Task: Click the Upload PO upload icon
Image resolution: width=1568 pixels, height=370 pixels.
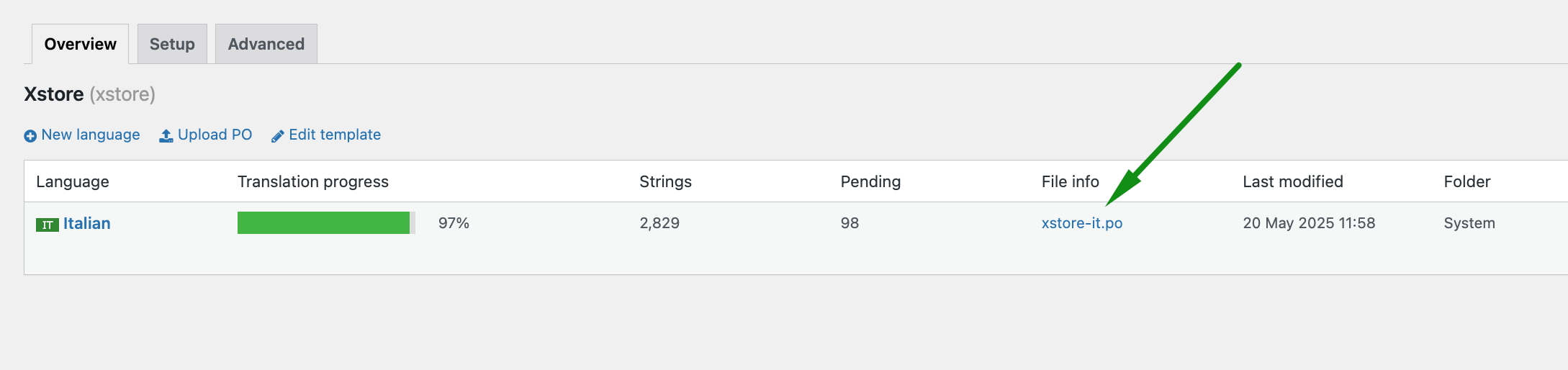Action: pos(166,135)
